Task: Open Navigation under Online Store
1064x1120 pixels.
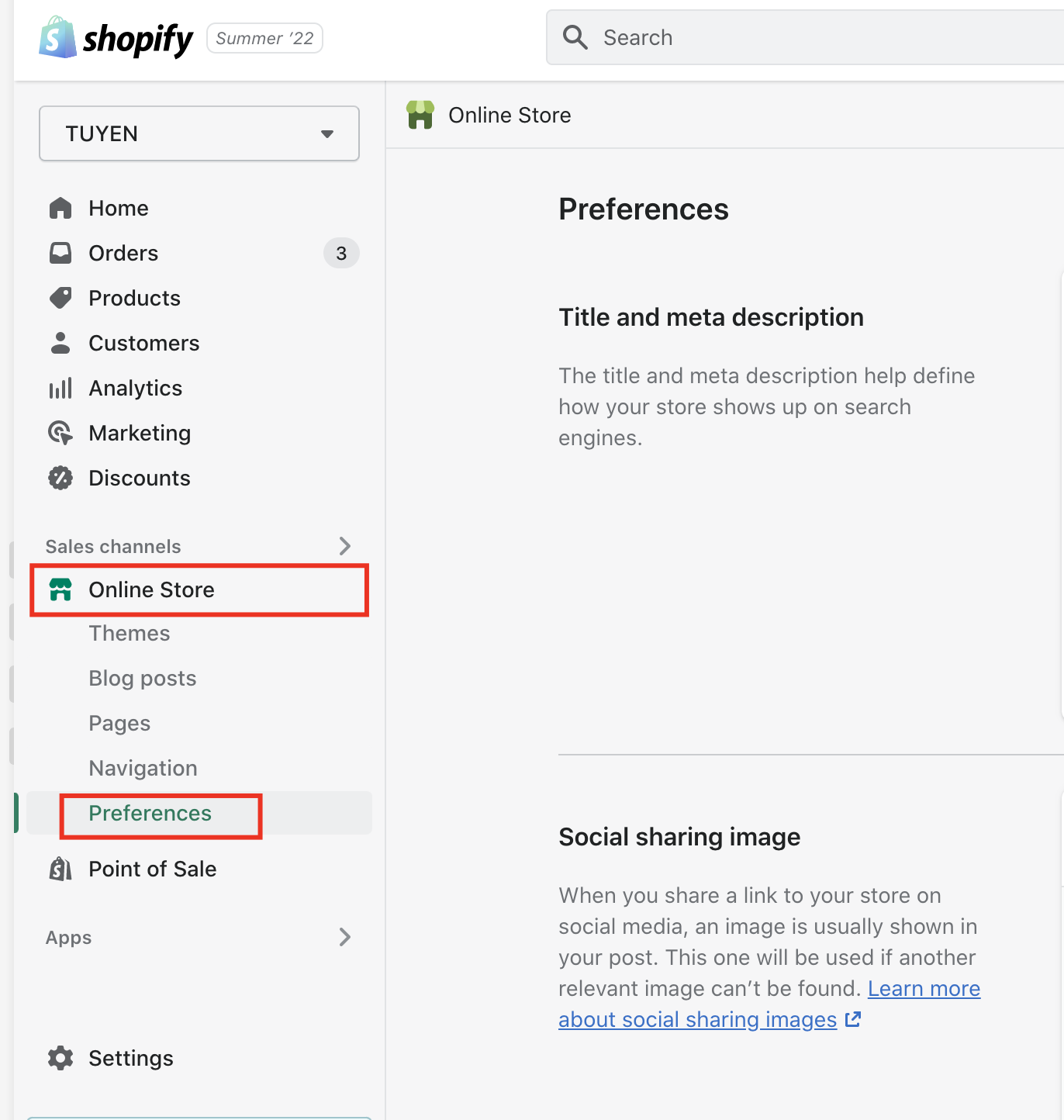Action: [143, 768]
